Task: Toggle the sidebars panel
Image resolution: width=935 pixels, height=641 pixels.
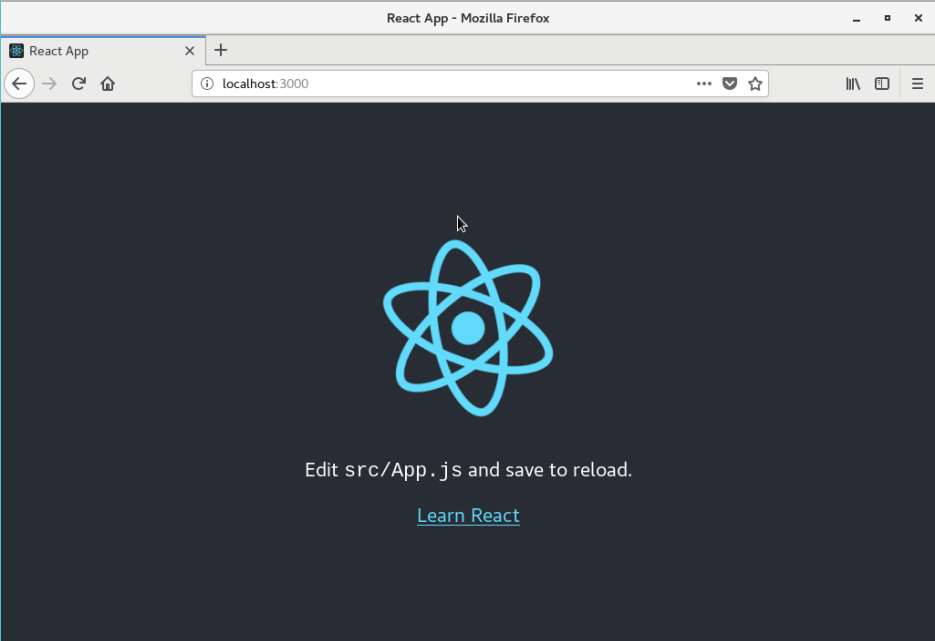Action: (x=882, y=83)
